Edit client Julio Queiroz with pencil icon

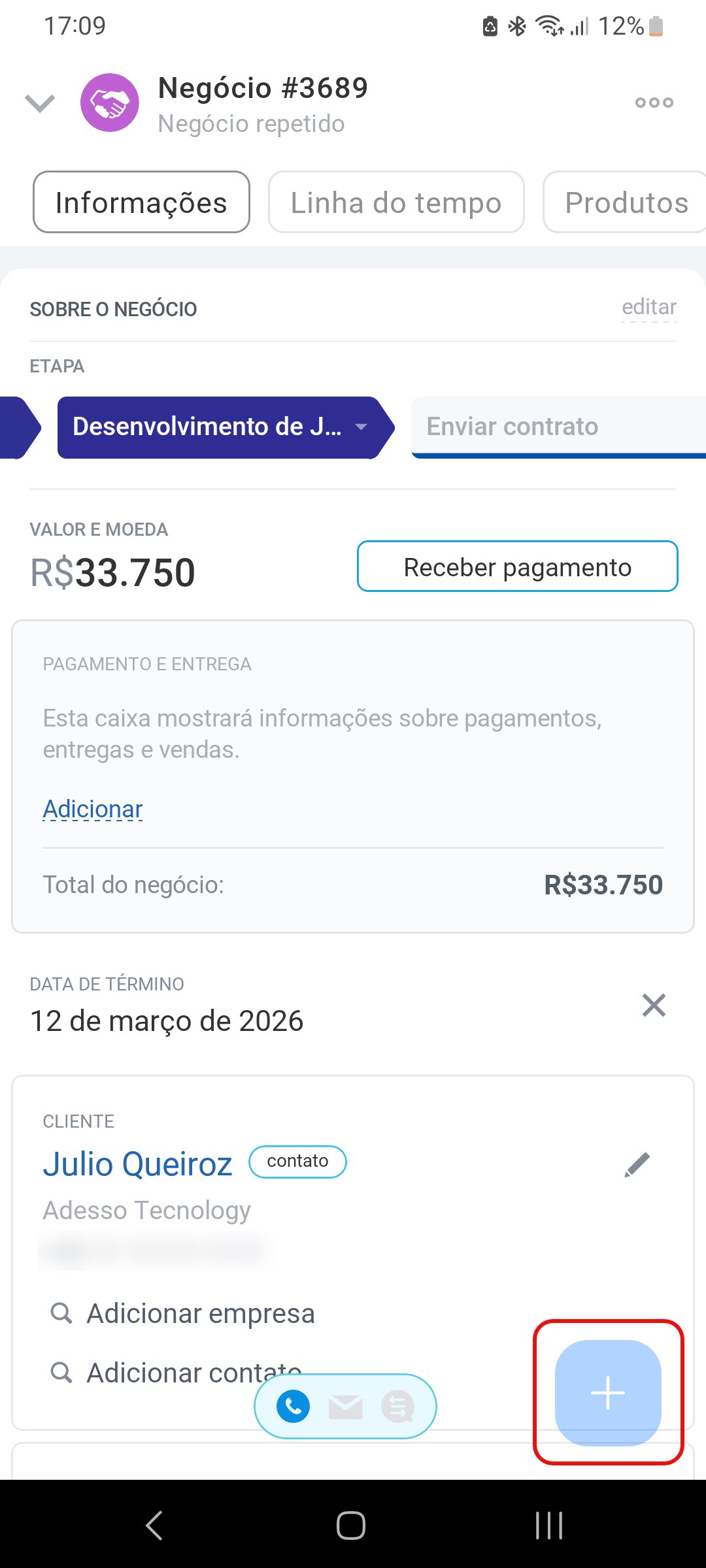[x=637, y=1164]
